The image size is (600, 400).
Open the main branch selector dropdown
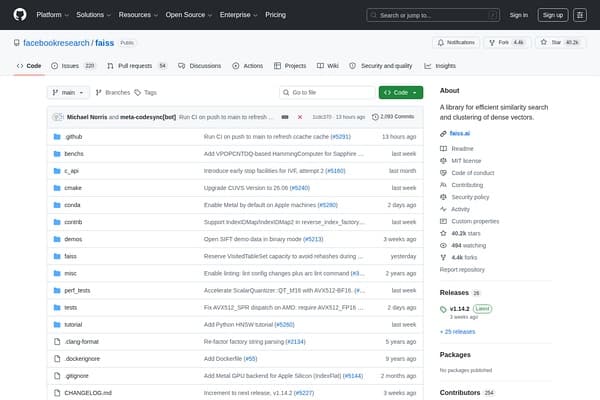point(68,93)
